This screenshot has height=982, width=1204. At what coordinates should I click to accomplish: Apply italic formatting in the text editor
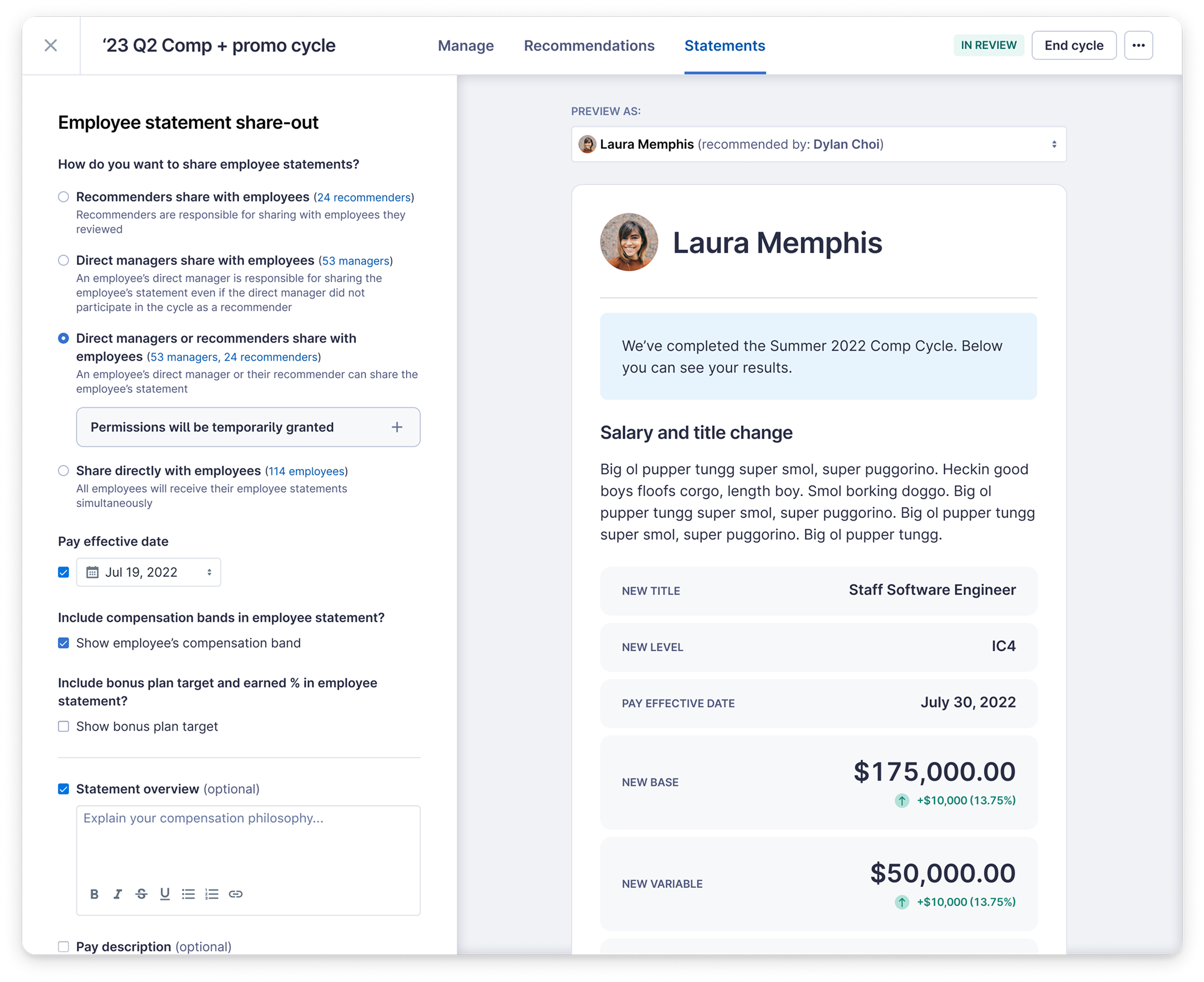[x=118, y=894]
